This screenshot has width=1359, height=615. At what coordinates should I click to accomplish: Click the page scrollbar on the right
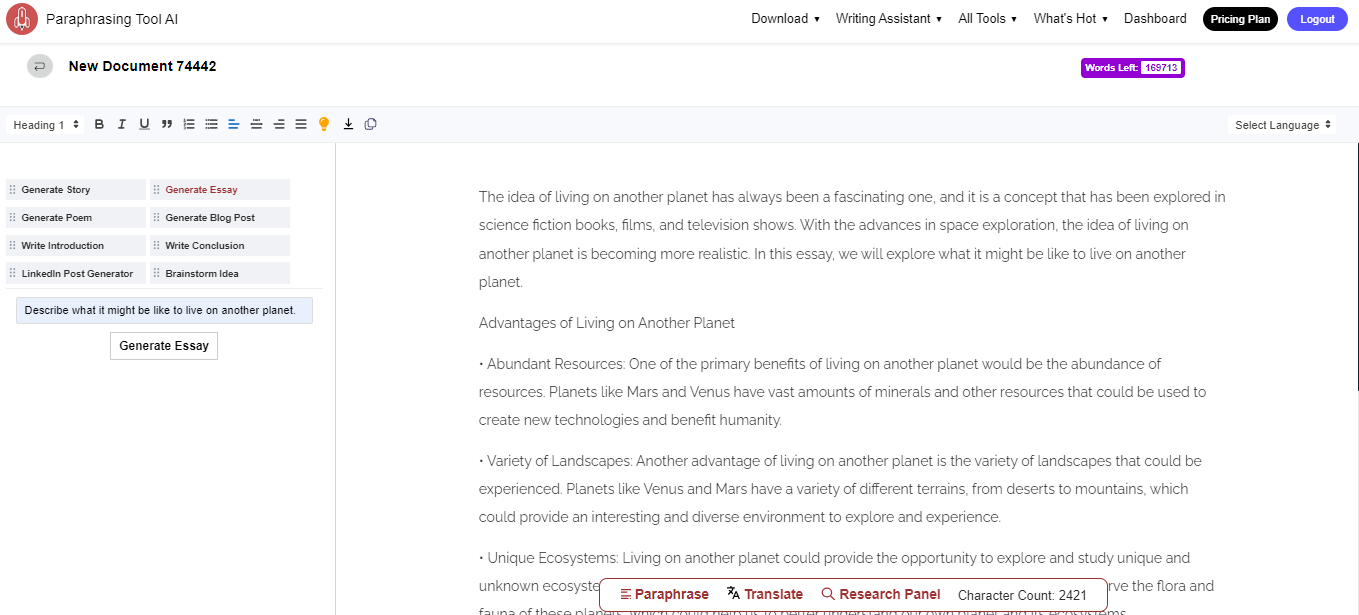click(x=1357, y=266)
